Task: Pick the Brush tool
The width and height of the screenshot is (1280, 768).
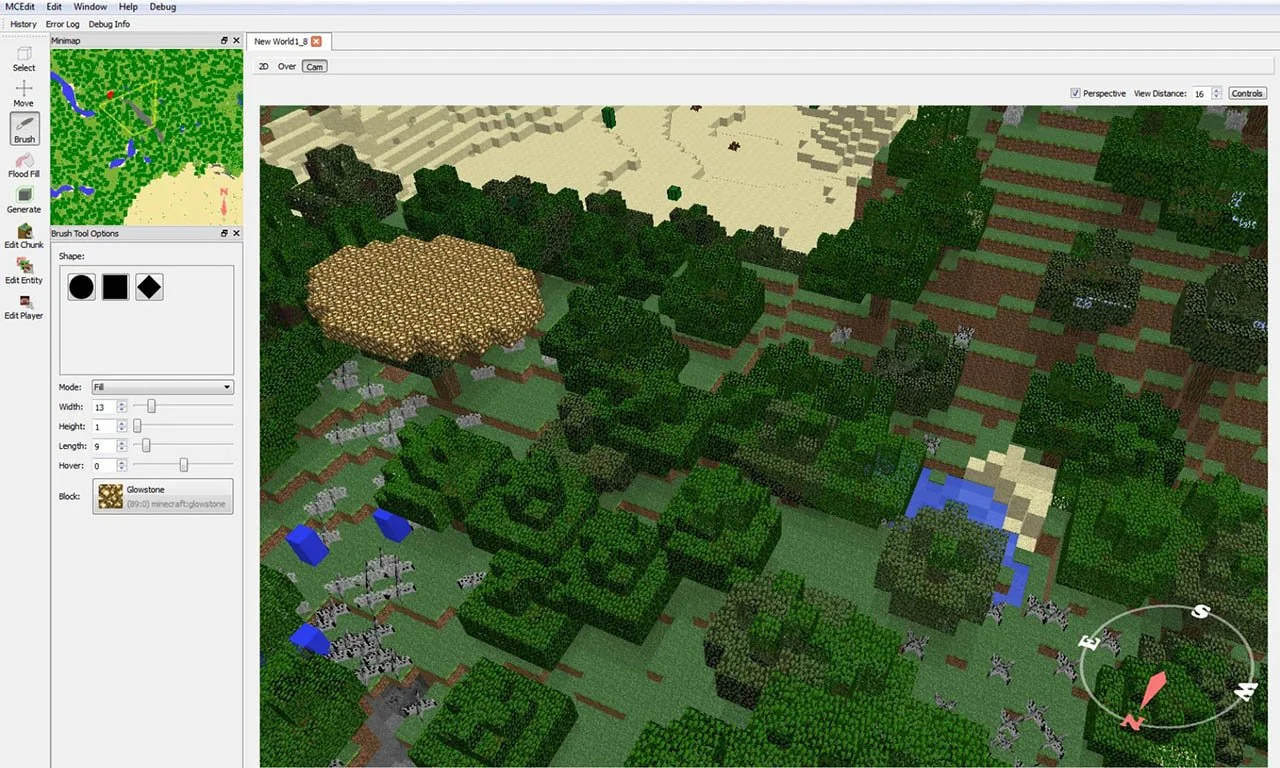Action: click(x=24, y=129)
